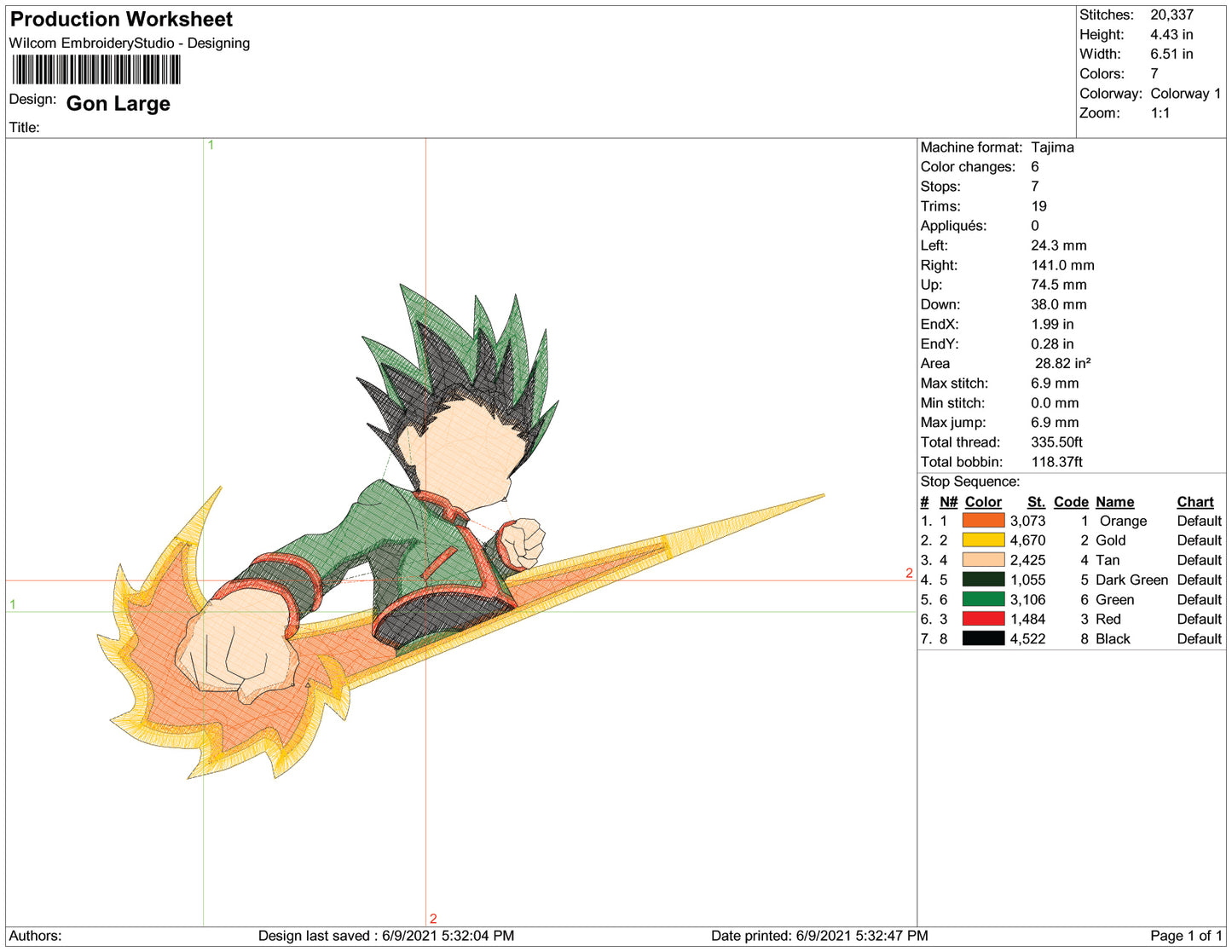The height and width of the screenshot is (952, 1232).
Task: Click the 'Authors:' footer label
Action: pyautogui.click(x=35, y=936)
